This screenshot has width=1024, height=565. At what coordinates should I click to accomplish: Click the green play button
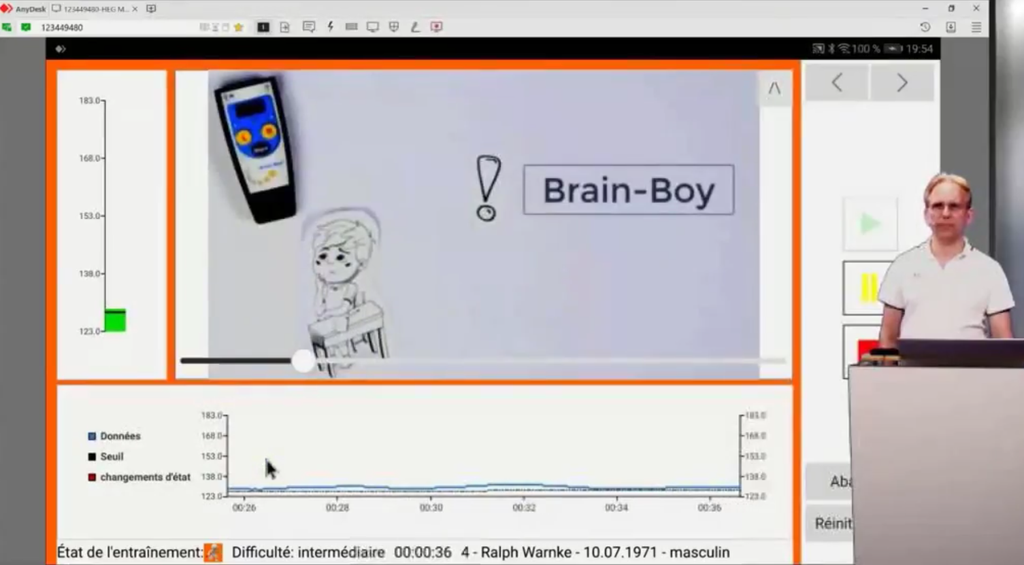(x=870, y=224)
